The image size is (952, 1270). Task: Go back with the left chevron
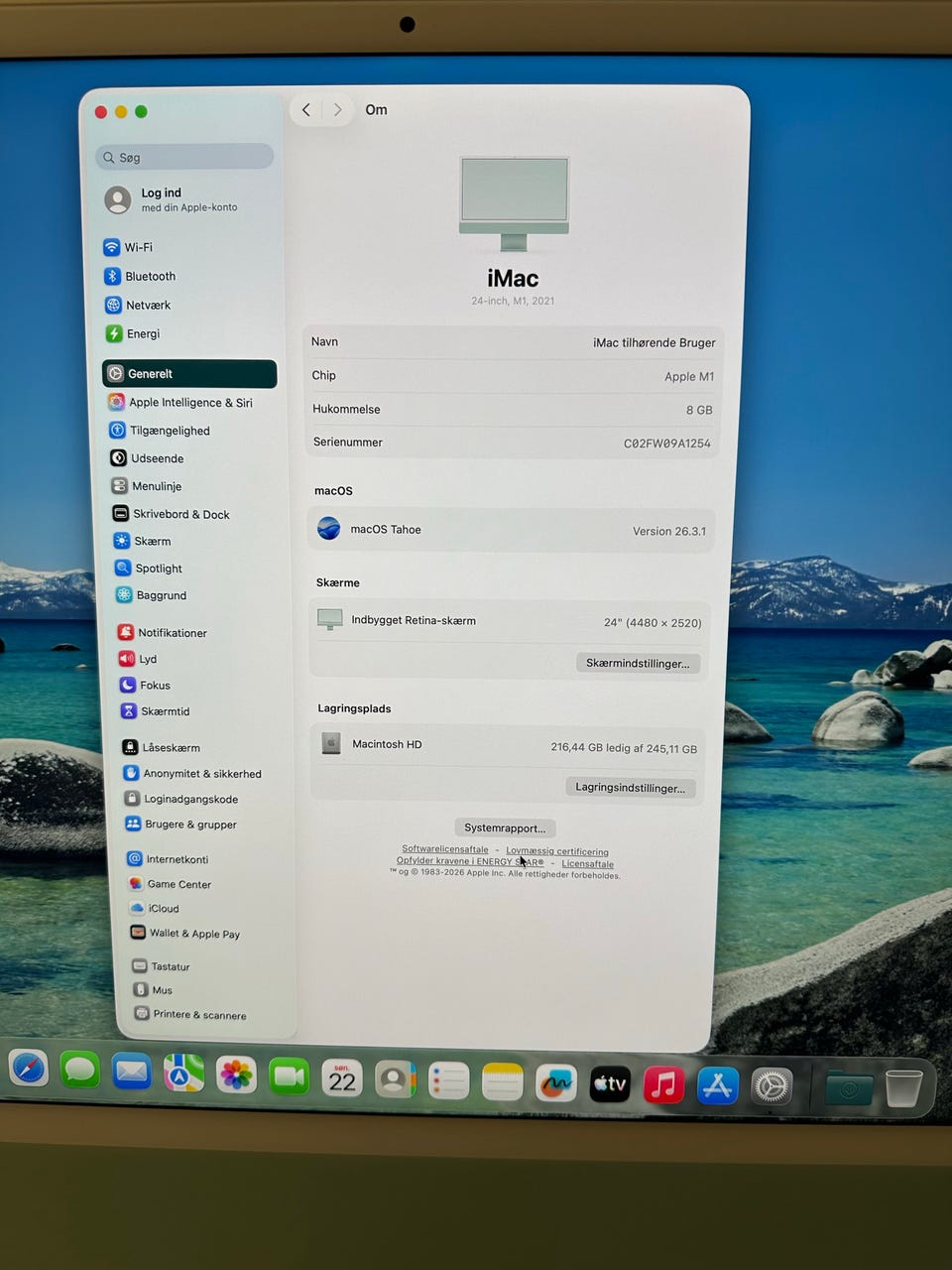coord(306,109)
